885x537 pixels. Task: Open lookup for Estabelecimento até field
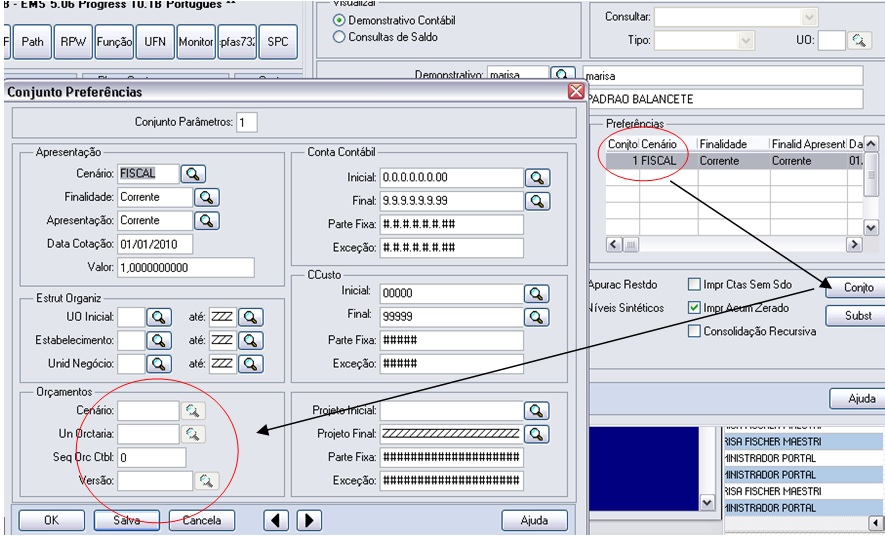point(251,340)
